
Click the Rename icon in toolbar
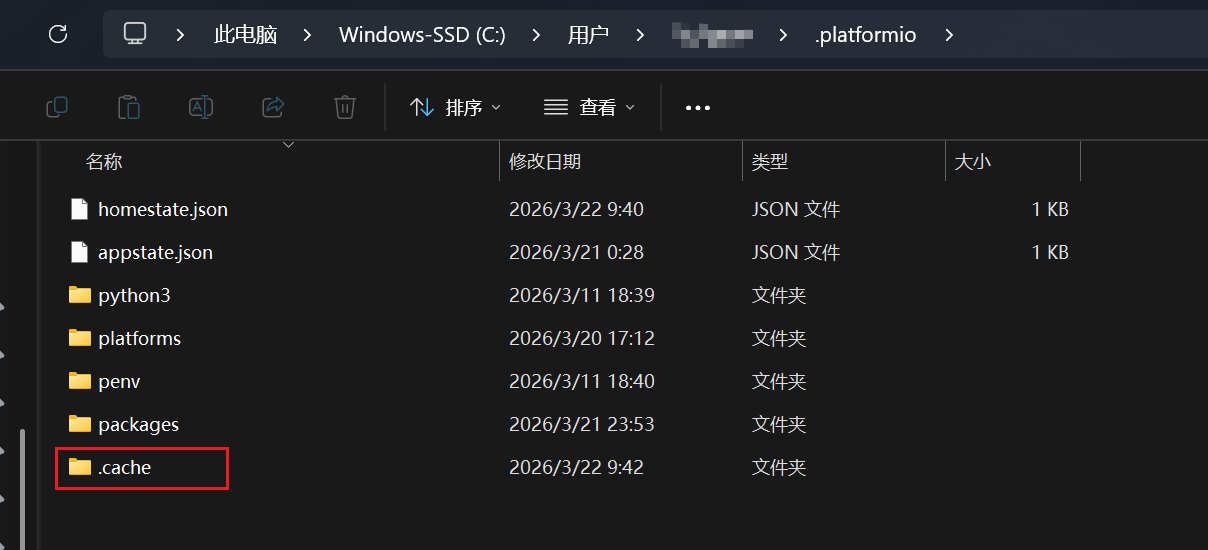point(201,107)
